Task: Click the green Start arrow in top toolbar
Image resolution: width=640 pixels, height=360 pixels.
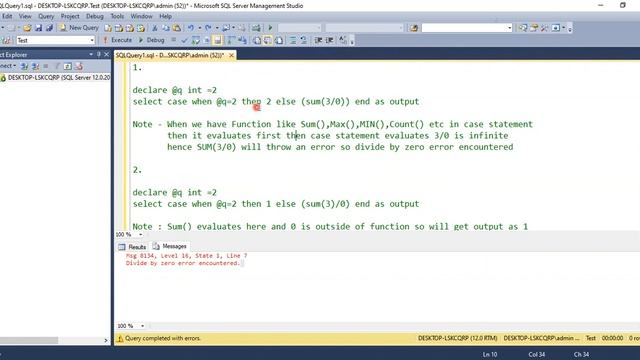Action: pos(270,28)
